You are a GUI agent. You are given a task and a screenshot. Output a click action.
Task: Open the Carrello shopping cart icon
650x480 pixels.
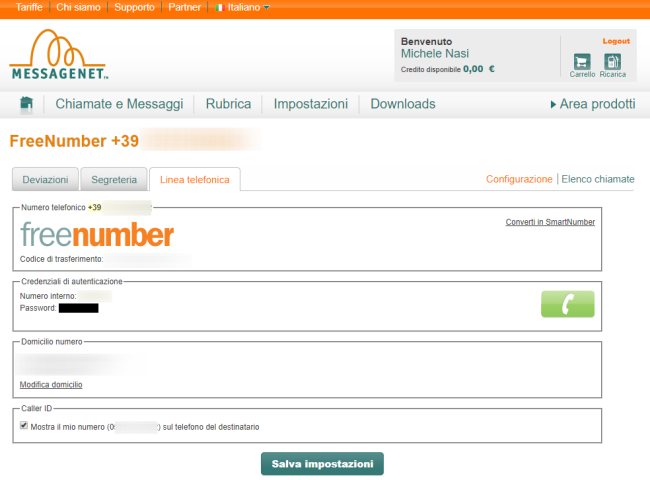[581, 62]
